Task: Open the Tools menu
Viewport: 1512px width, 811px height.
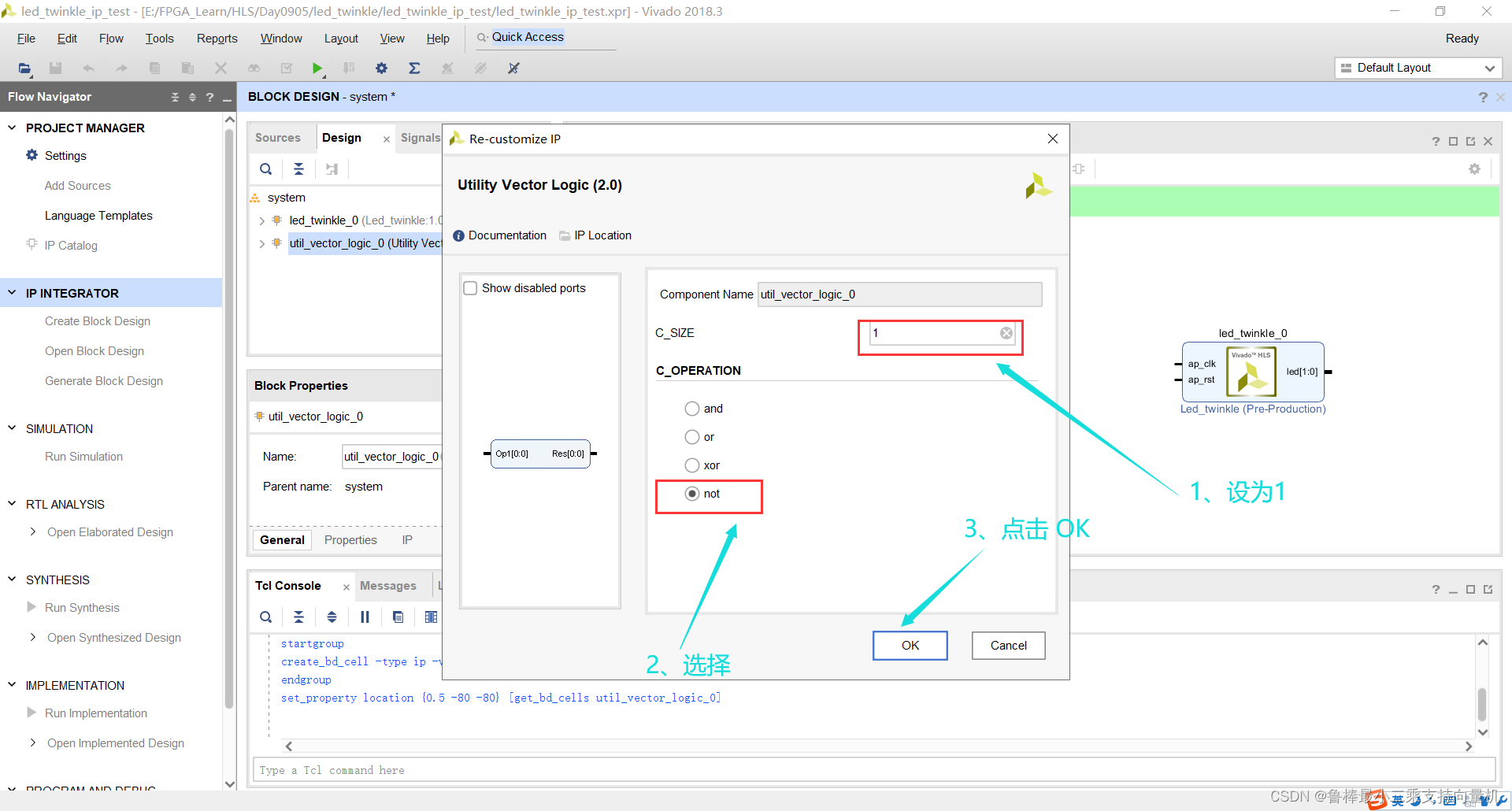Action: 159,39
